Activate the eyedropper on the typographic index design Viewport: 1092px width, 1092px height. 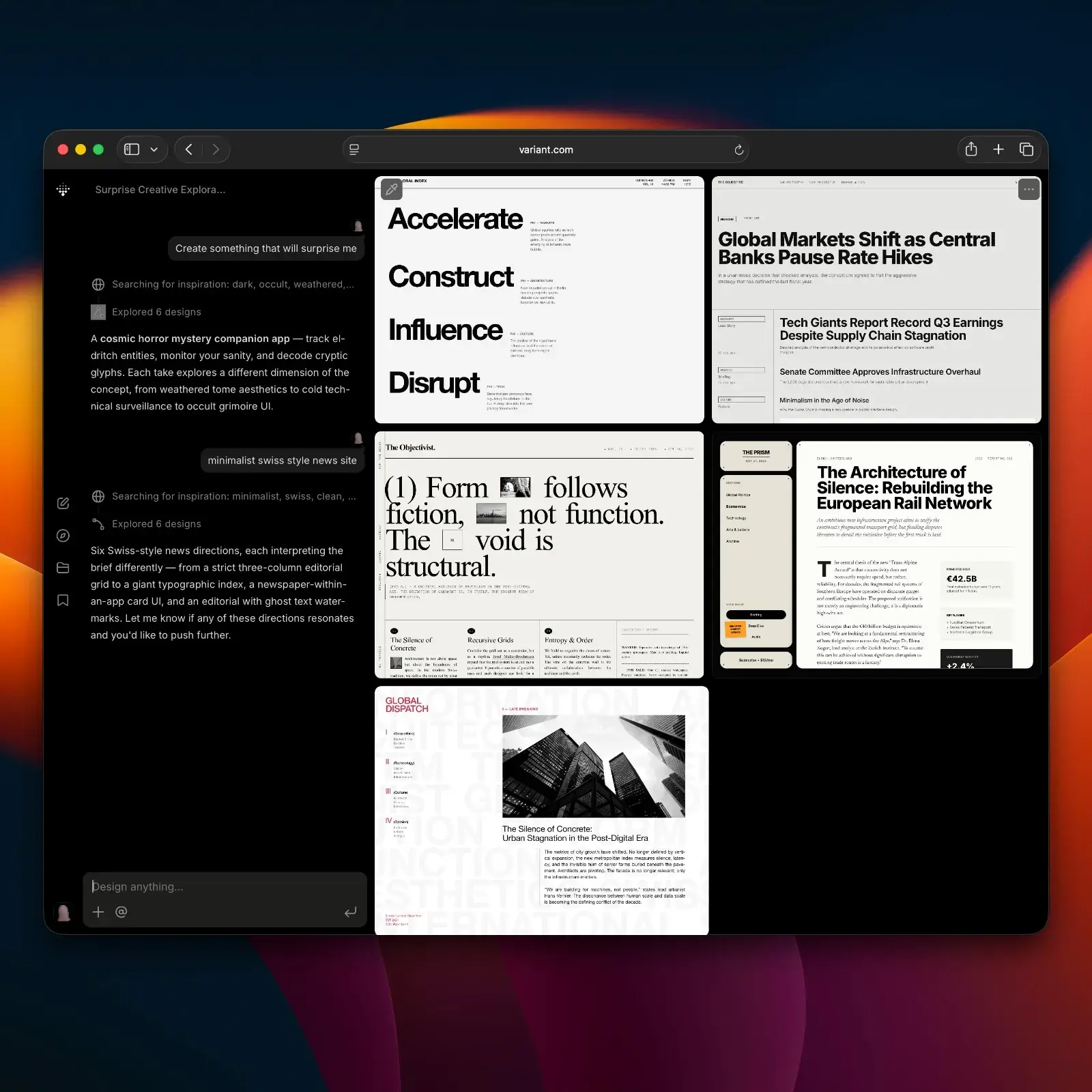390,190
